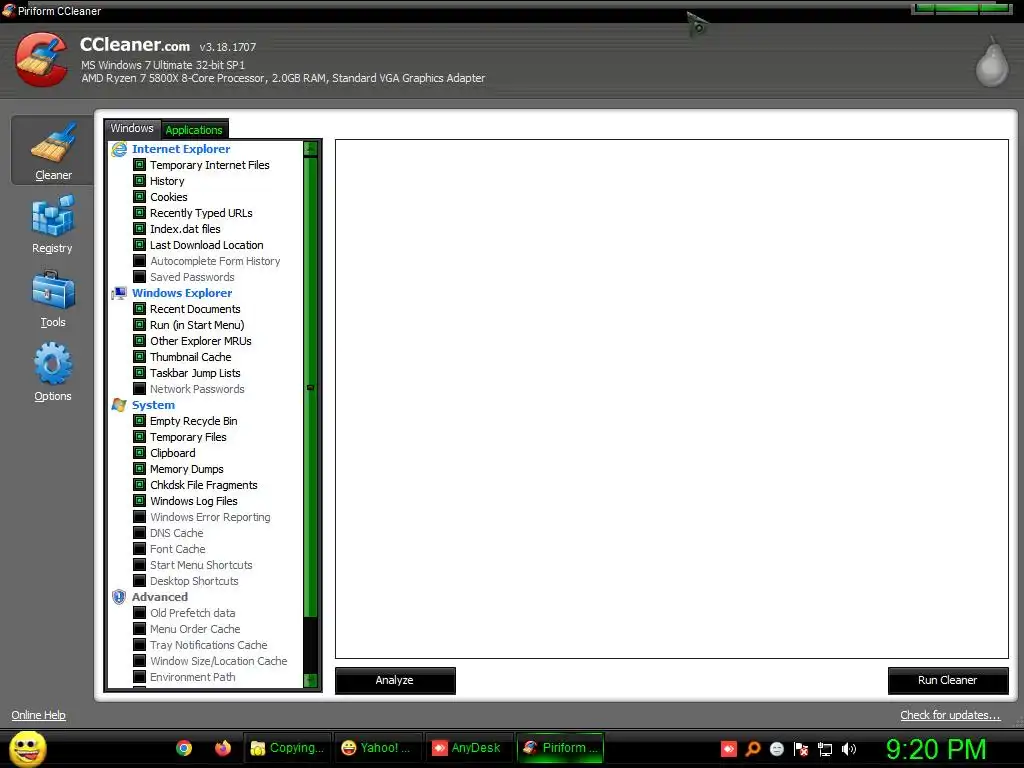Enable Old Prefetch data checkbox
Image resolution: width=1024 pixels, height=768 pixels.
tap(139, 613)
